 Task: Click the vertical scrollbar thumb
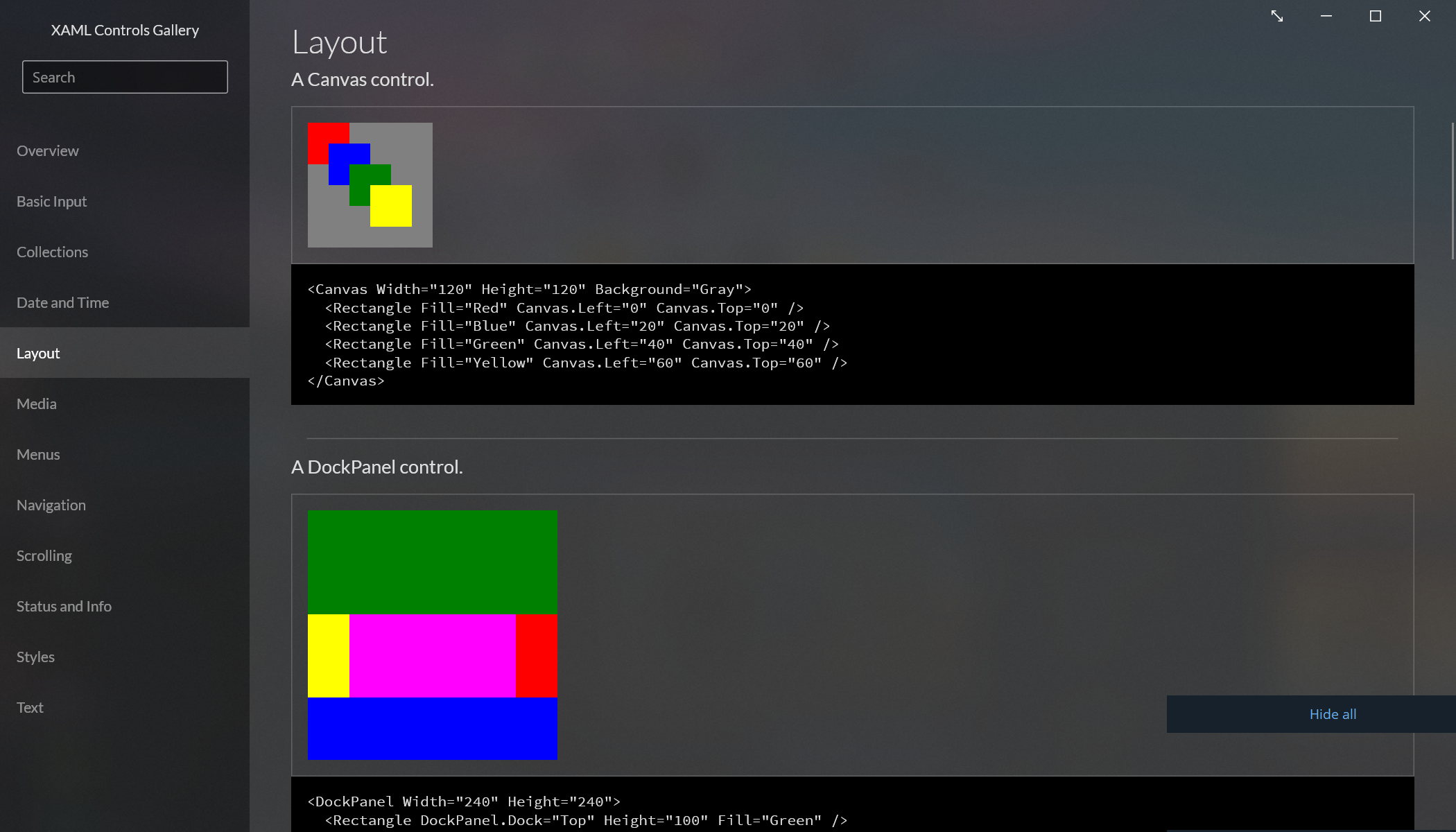point(1452,191)
